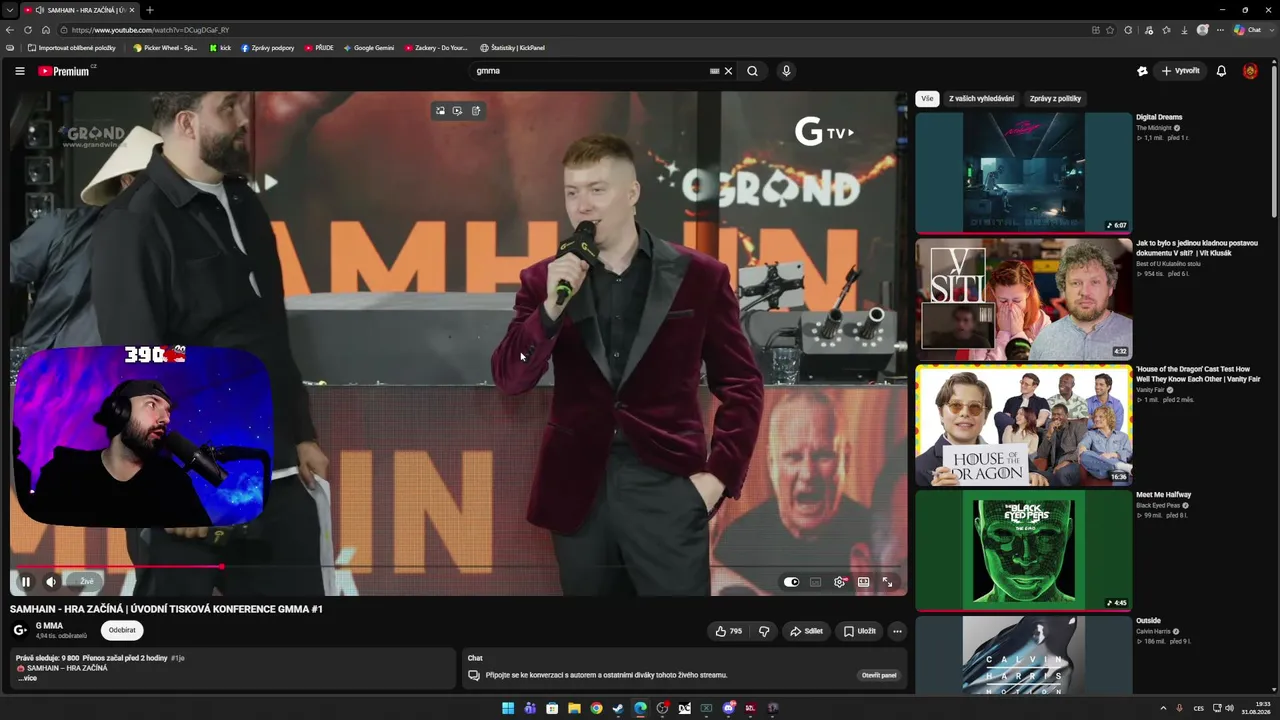Click the magnifier search button
Screen dimensions: 1280x720
pyautogui.click(x=752, y=71)
